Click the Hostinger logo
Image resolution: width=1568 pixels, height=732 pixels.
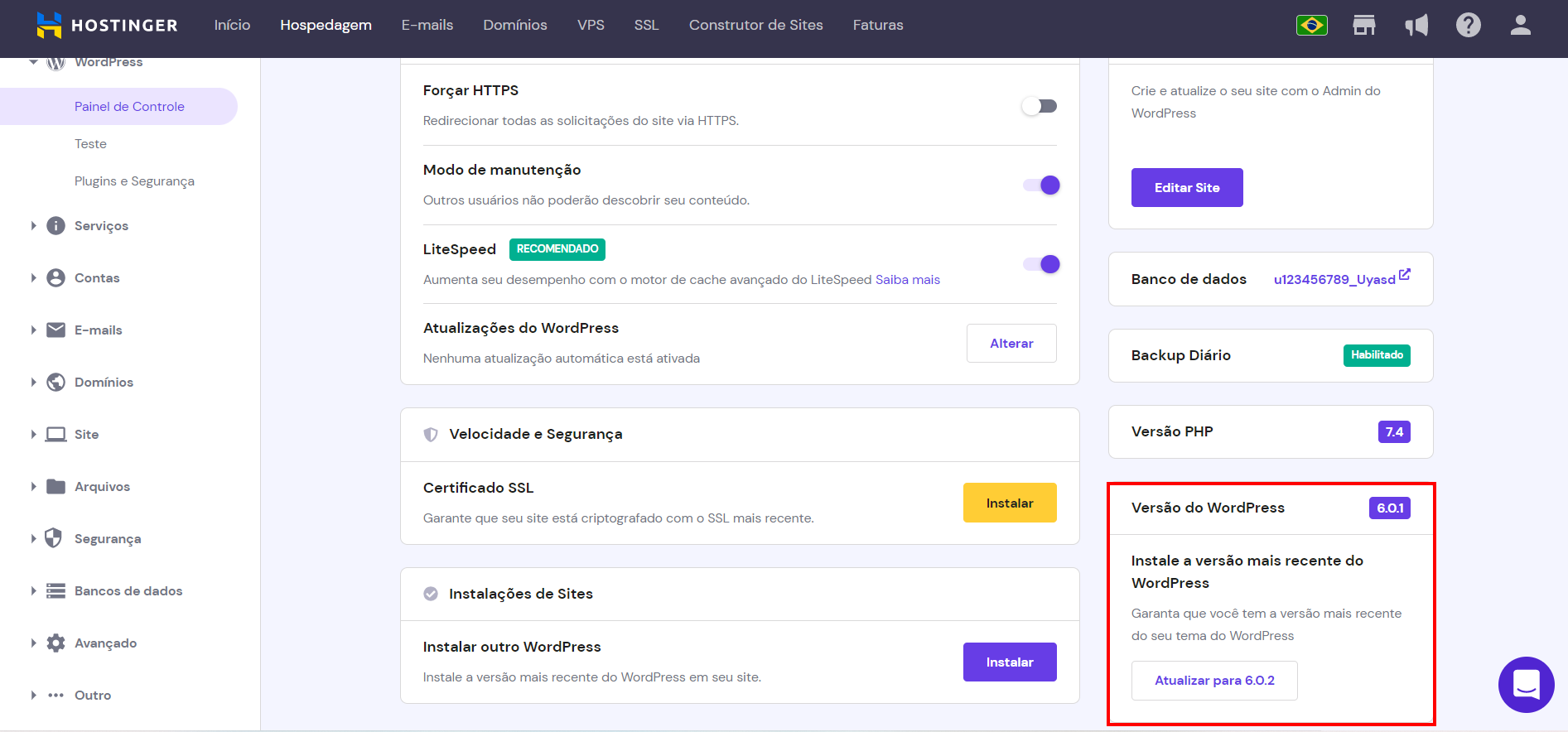(108, 25)
